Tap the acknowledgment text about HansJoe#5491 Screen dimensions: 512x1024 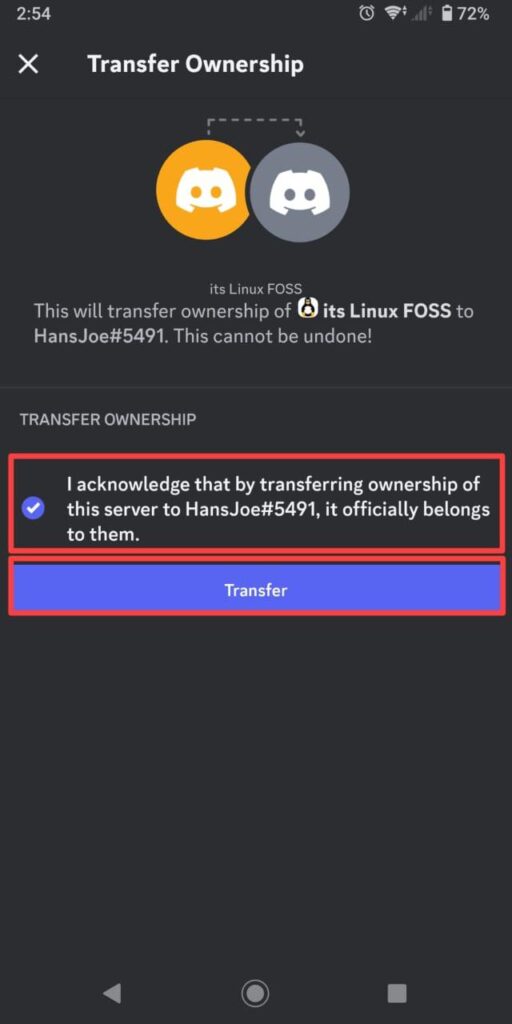[278, 509]
